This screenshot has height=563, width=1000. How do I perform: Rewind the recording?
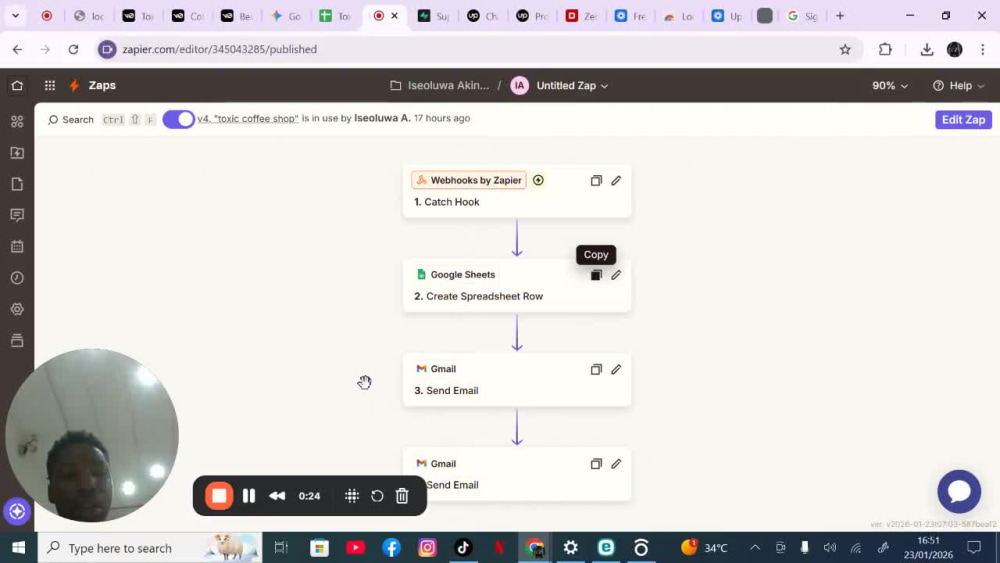(277, 496)
